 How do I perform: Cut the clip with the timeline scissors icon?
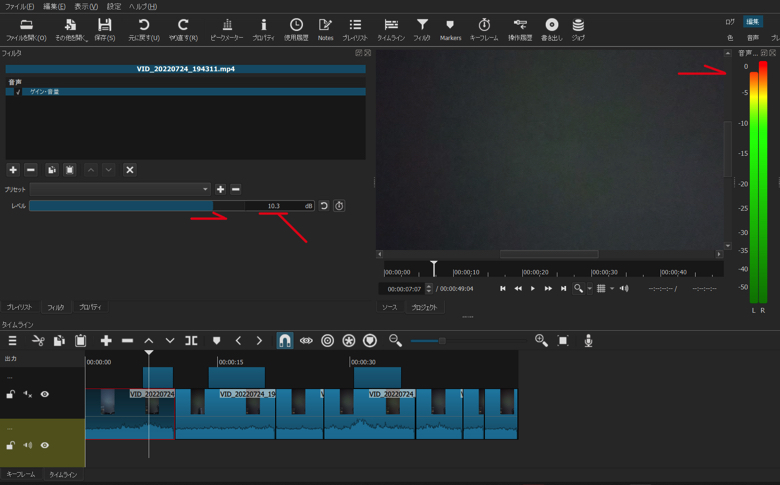(x=38, y=341)
